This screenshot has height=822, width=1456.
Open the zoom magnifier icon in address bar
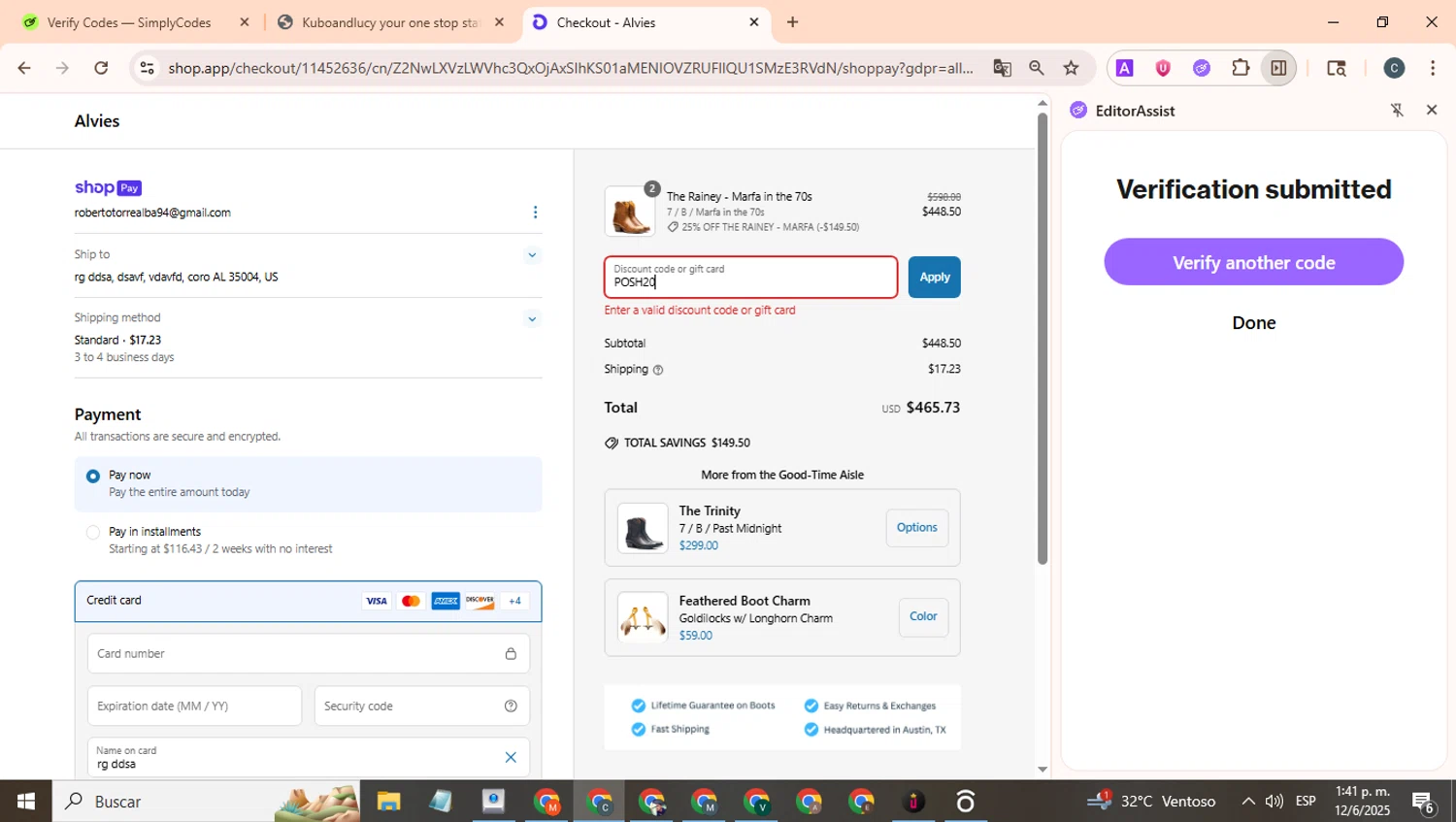pos(1037,68)
